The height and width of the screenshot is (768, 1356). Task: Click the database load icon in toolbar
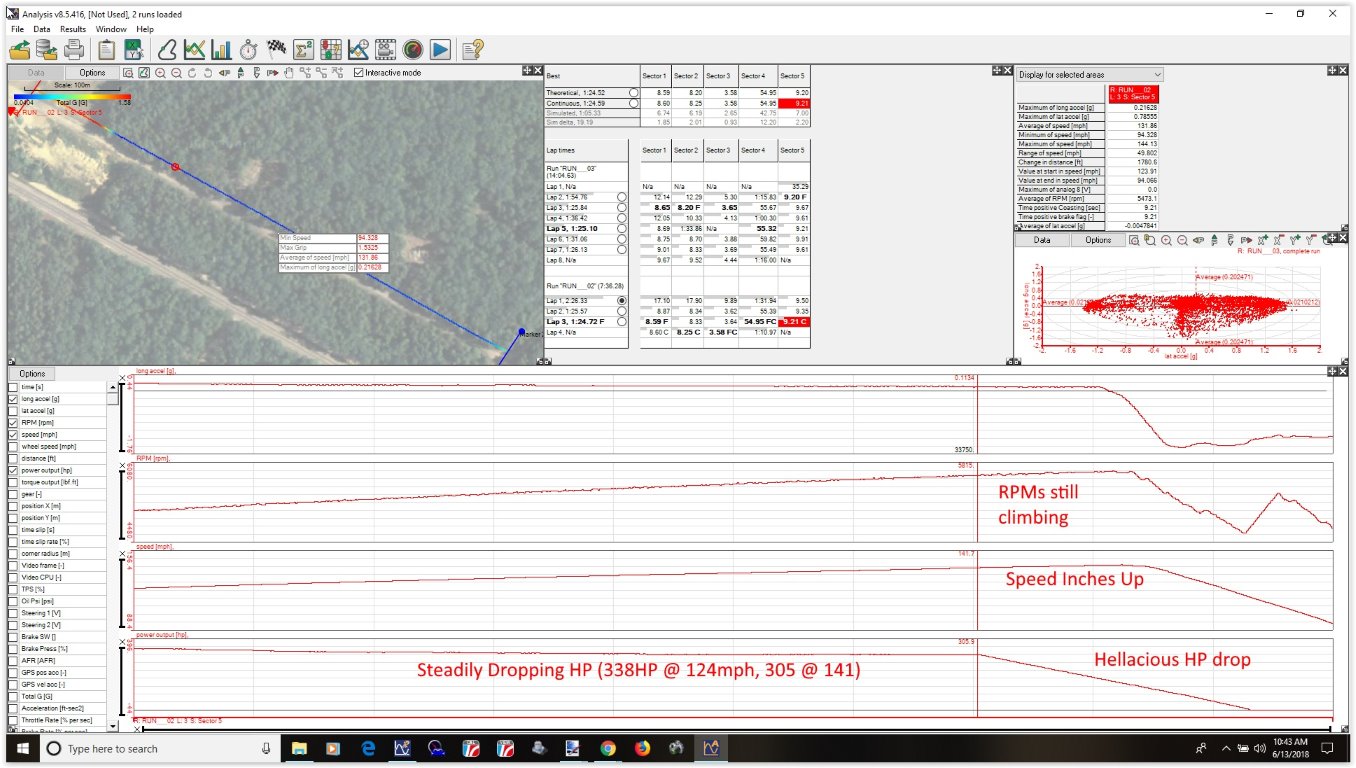(x=46, y=49)
